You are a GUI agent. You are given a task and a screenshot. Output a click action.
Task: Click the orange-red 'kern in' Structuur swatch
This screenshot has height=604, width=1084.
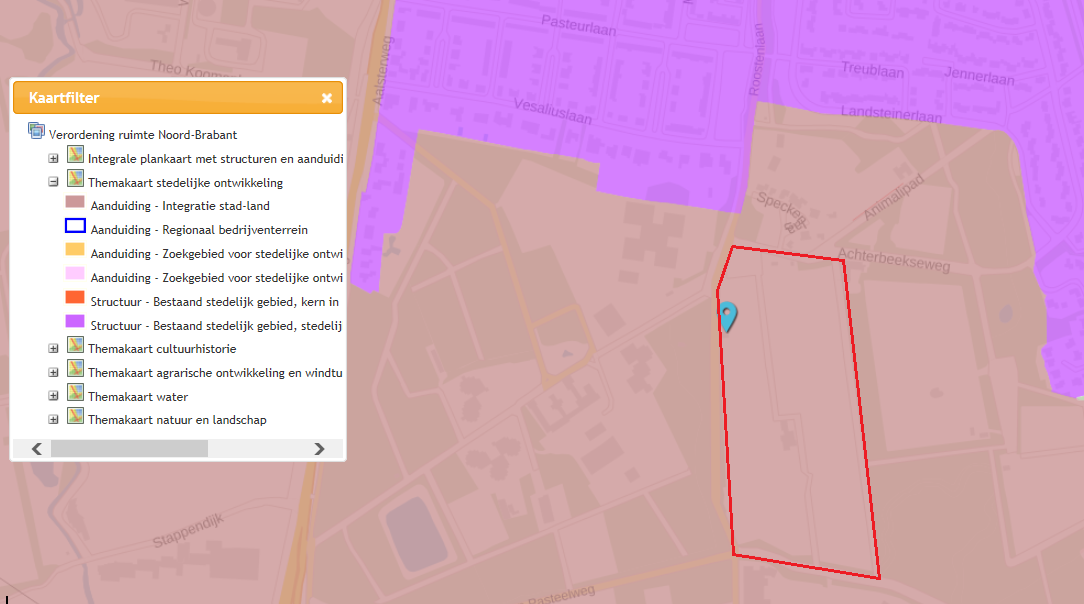[75, 297]
